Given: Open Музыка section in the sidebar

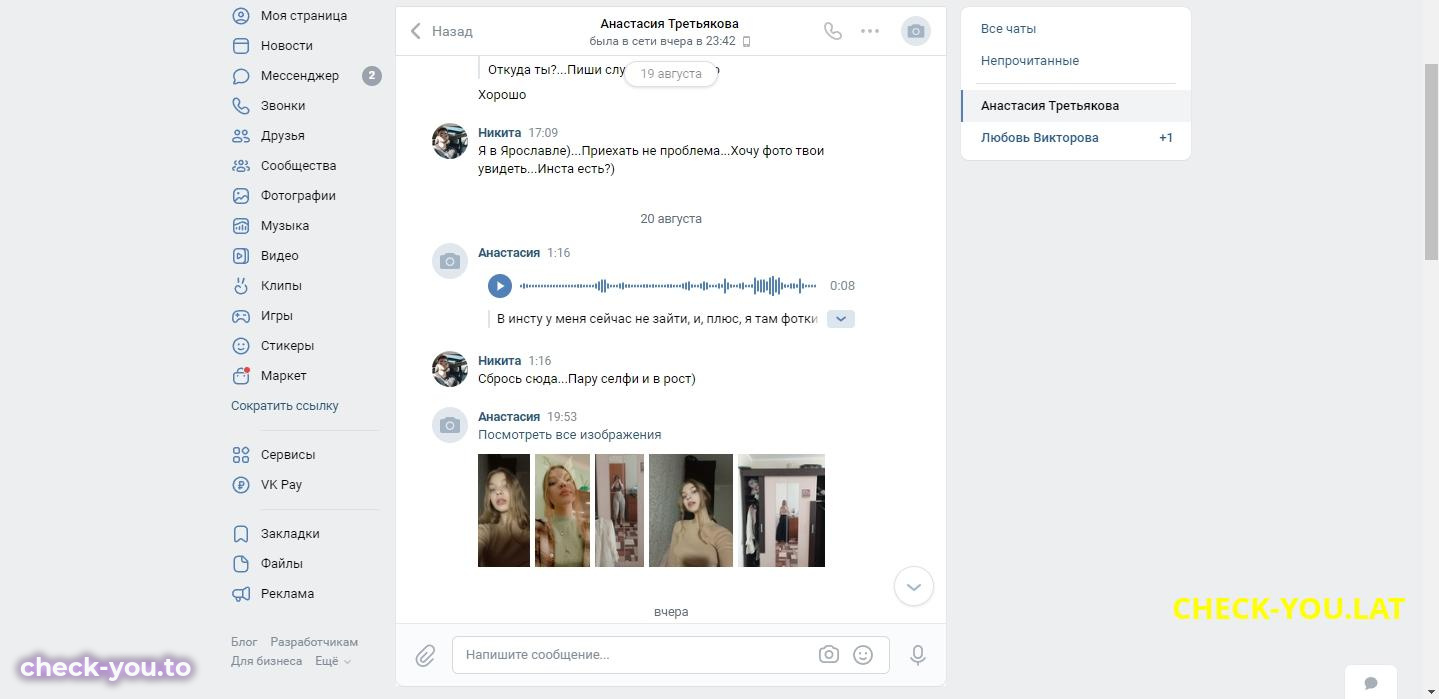Looking at the screenshot, I should 285,226.
